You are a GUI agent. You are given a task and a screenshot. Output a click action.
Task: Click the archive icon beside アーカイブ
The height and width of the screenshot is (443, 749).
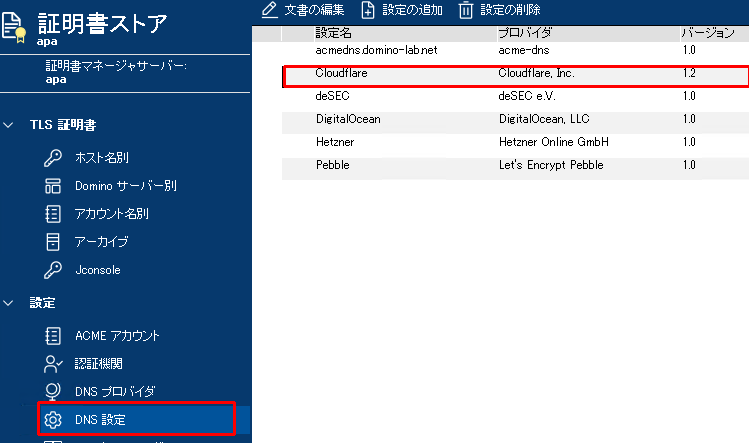coord(53,242)
